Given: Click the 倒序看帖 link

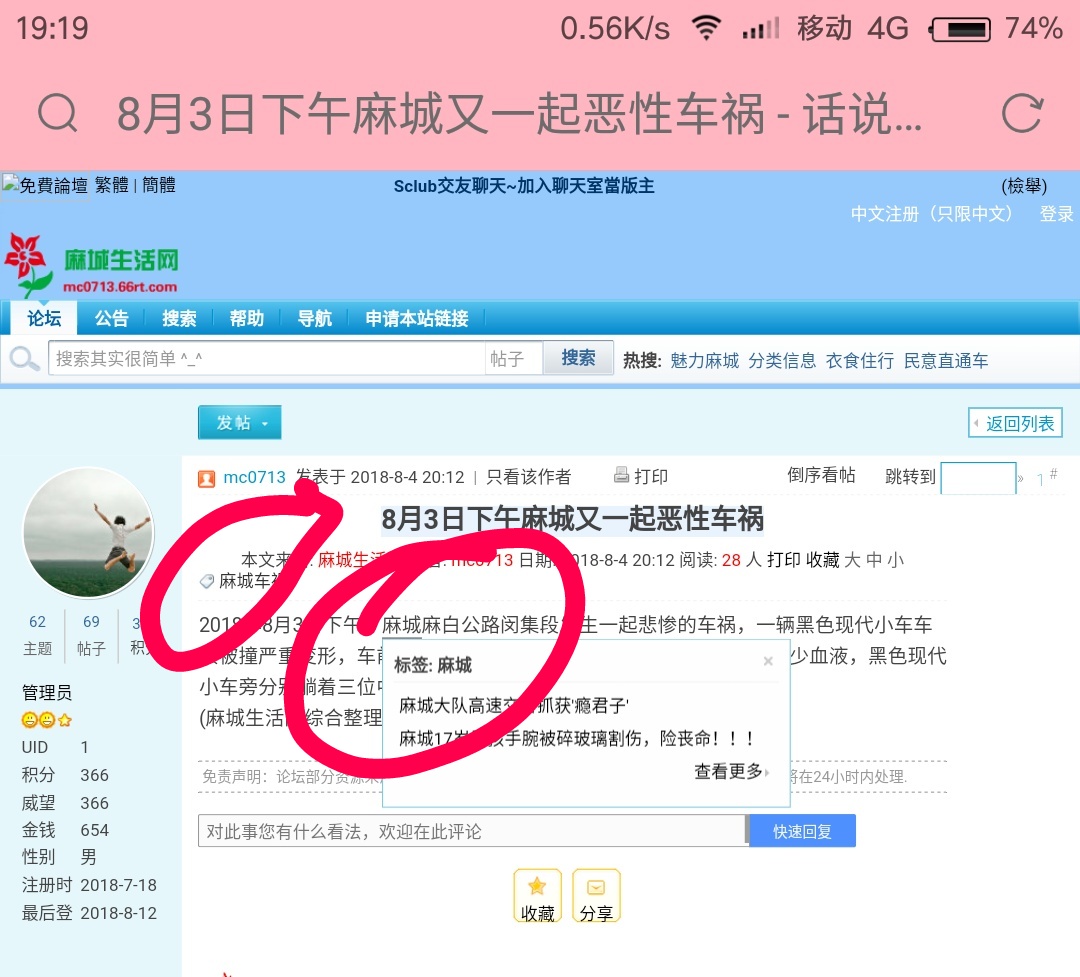Looking at the screenshot, I should 821,475.
